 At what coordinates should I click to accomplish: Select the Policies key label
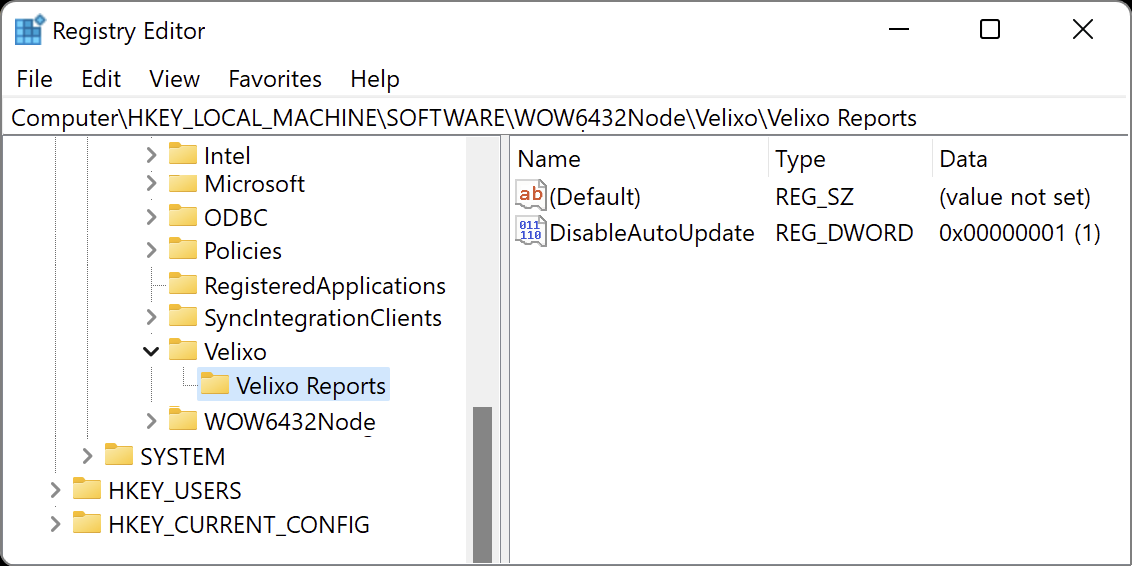click(243, 251)
